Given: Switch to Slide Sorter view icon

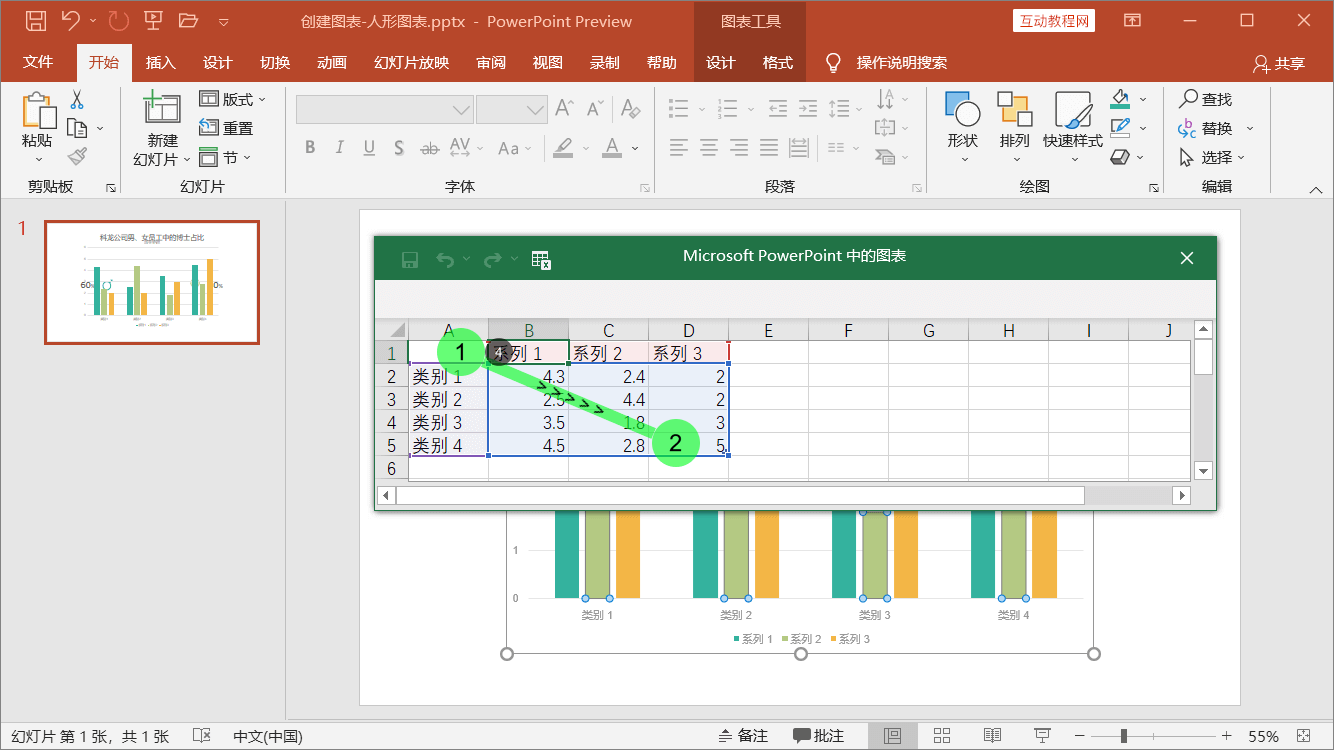Looking at the screenshot, I should coord(942,736).
